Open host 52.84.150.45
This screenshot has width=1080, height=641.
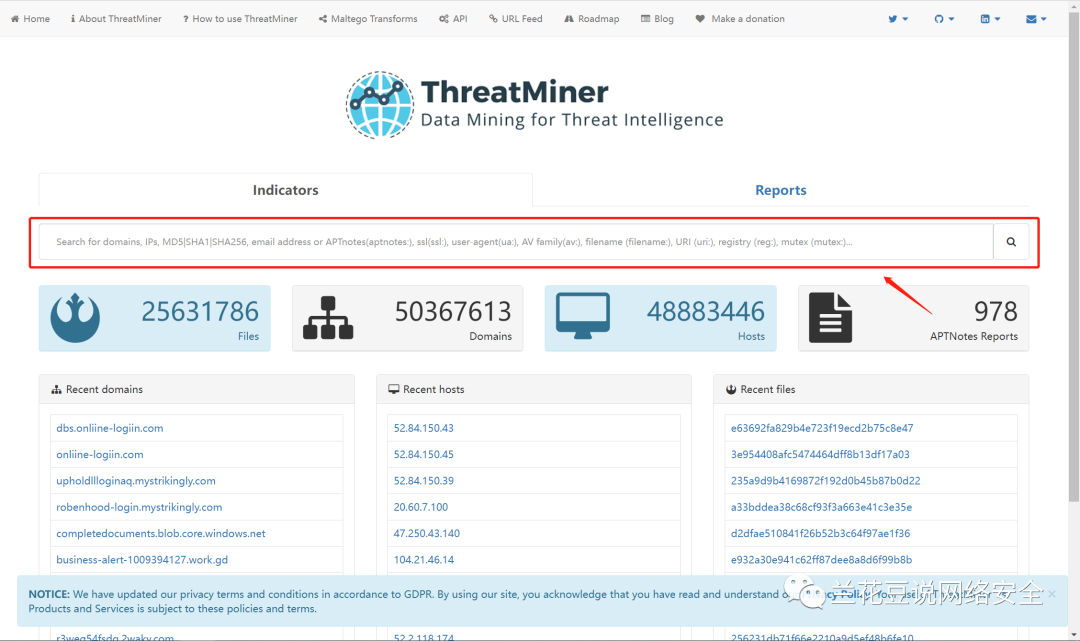[x=424, y=454]
